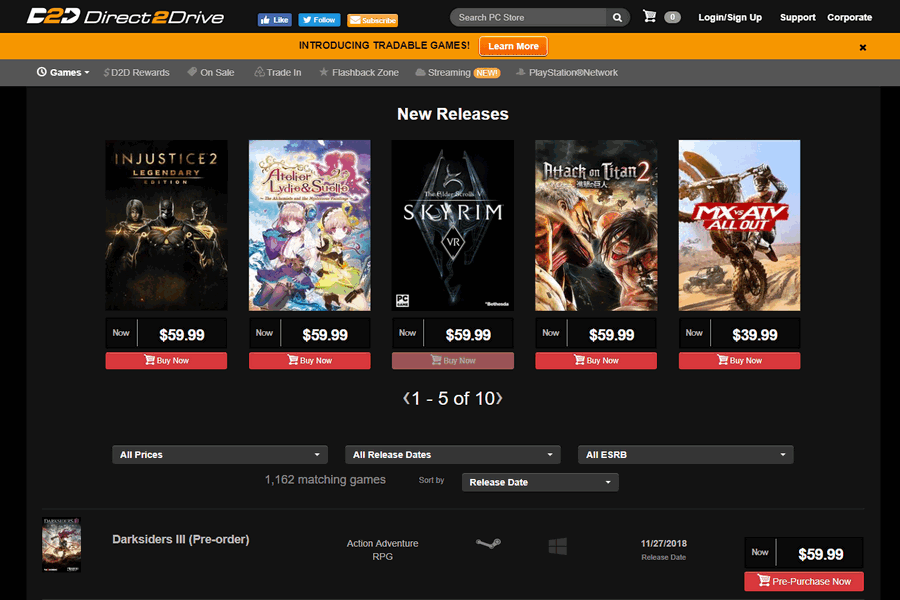Expand the All Prices dropdown
The height and width of the screenshot is (600, 900).
[x=220, y=455]
